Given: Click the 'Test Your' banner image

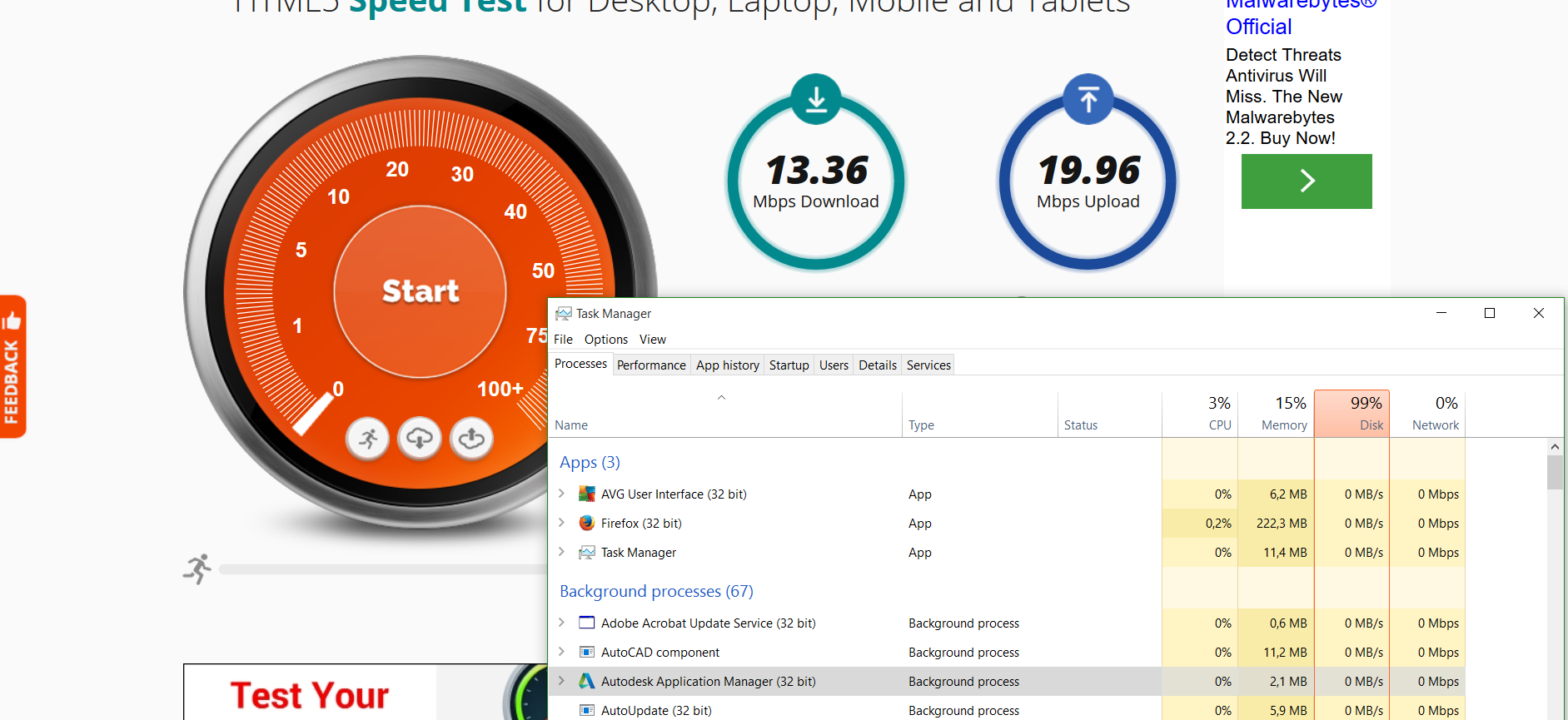Looking at the screenshot, I should tap(366, 692).
